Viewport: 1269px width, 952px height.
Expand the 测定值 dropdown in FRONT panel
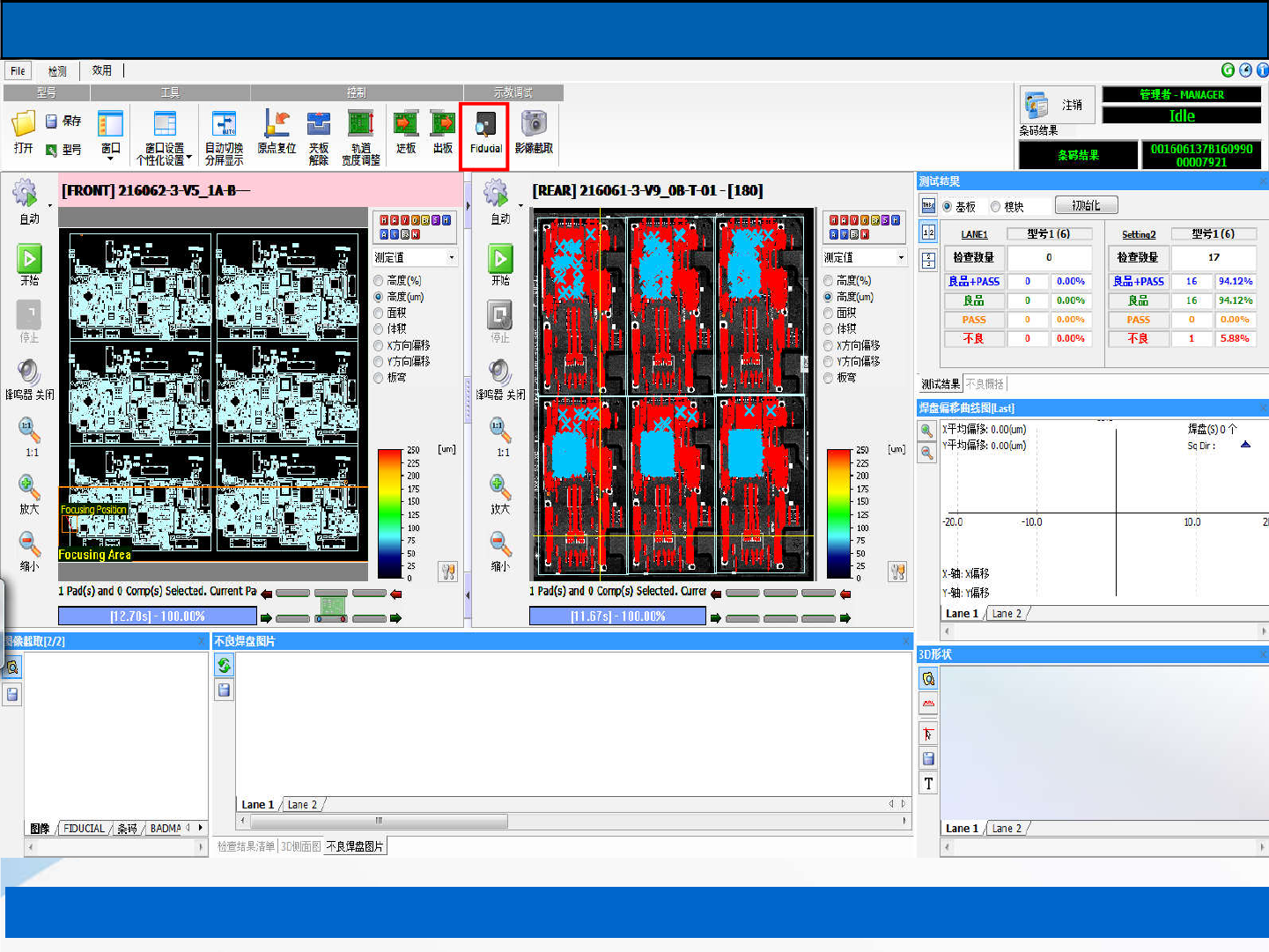(452, 257)
